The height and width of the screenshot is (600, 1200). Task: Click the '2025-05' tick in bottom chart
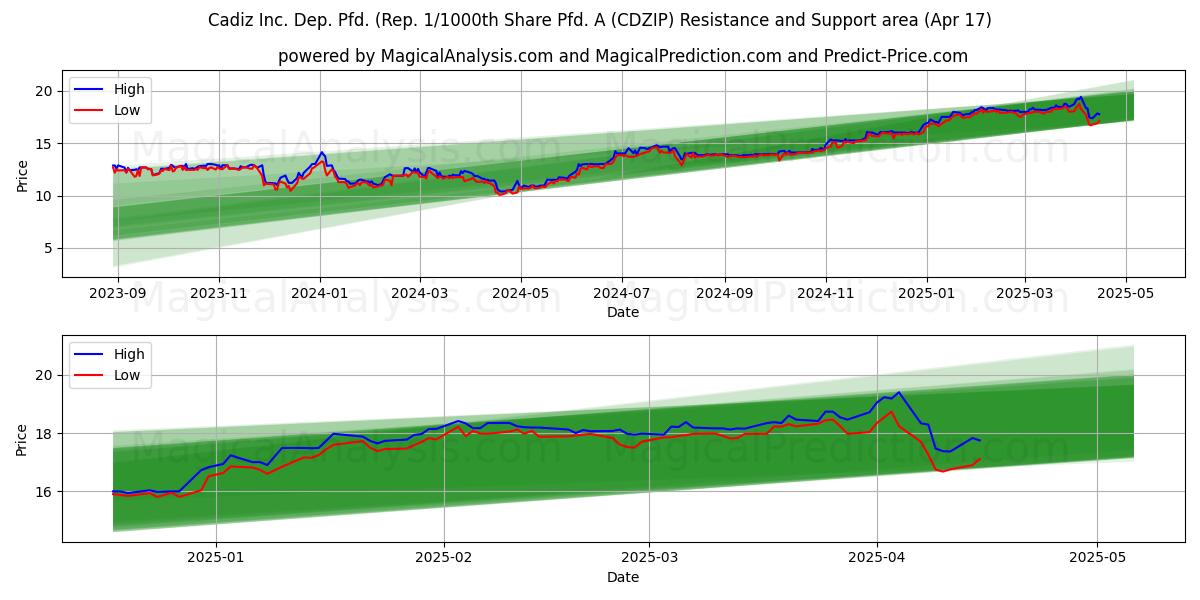[1097, 558]
